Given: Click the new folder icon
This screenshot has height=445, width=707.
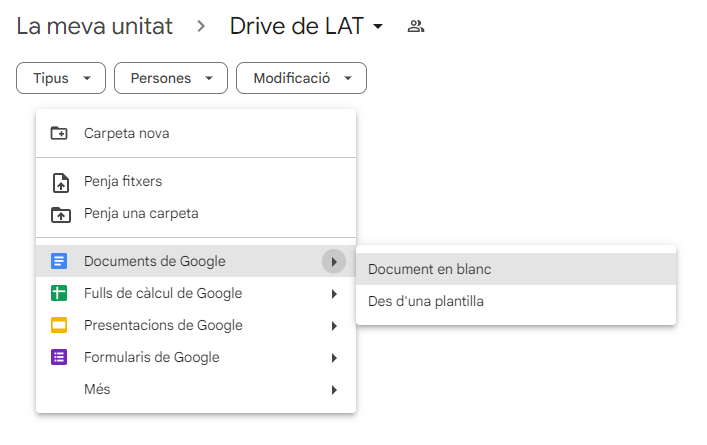Looking at the screenshot, I should [59, 133].
